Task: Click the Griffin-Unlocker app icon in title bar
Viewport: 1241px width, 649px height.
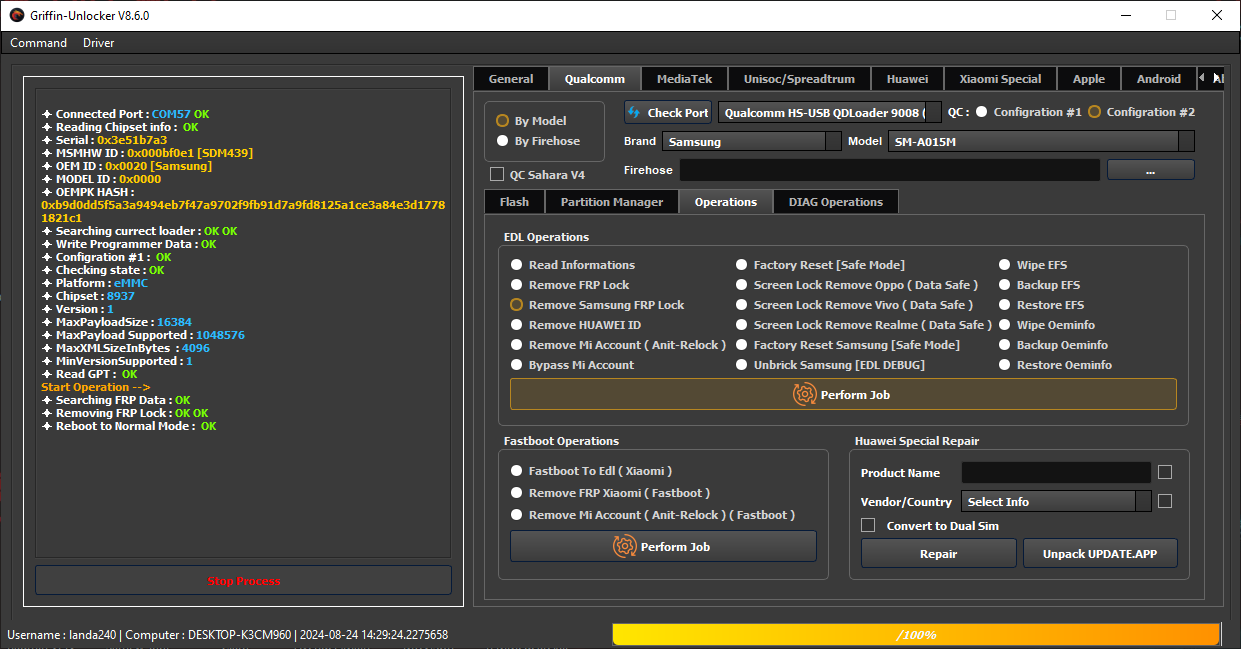Action: coord(17,15)
